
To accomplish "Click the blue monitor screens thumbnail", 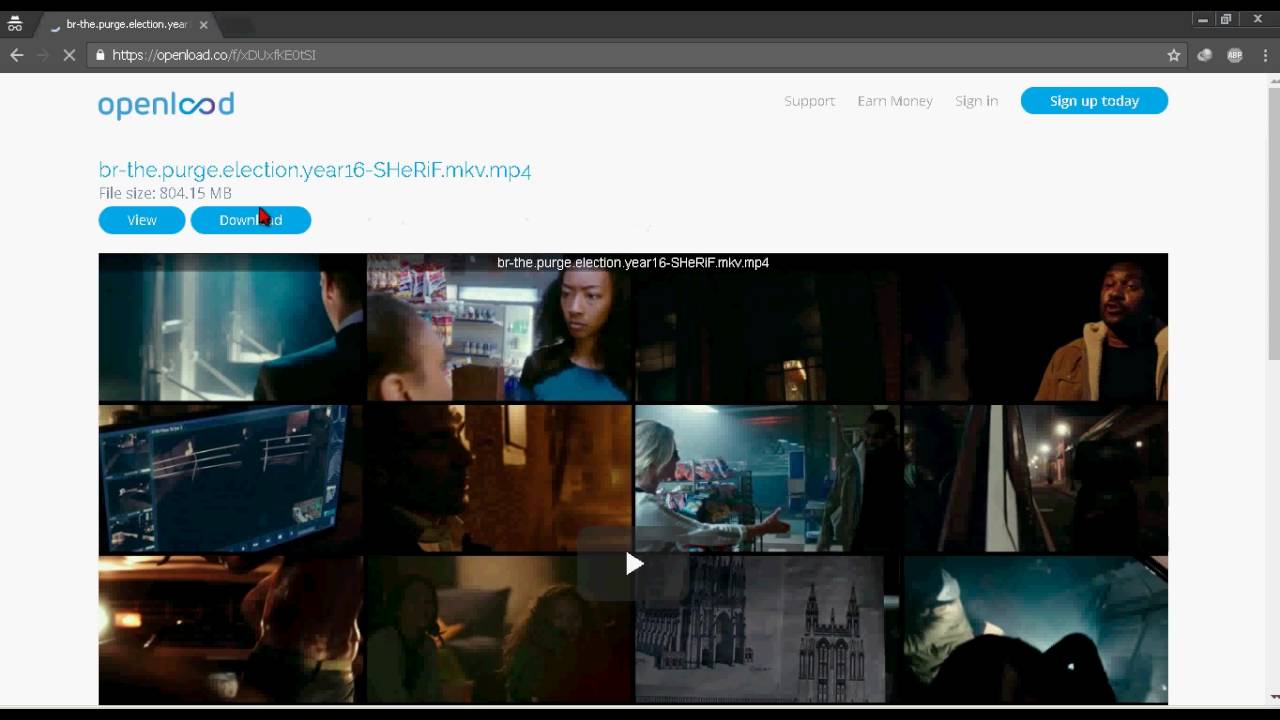I will click(230, 479).
